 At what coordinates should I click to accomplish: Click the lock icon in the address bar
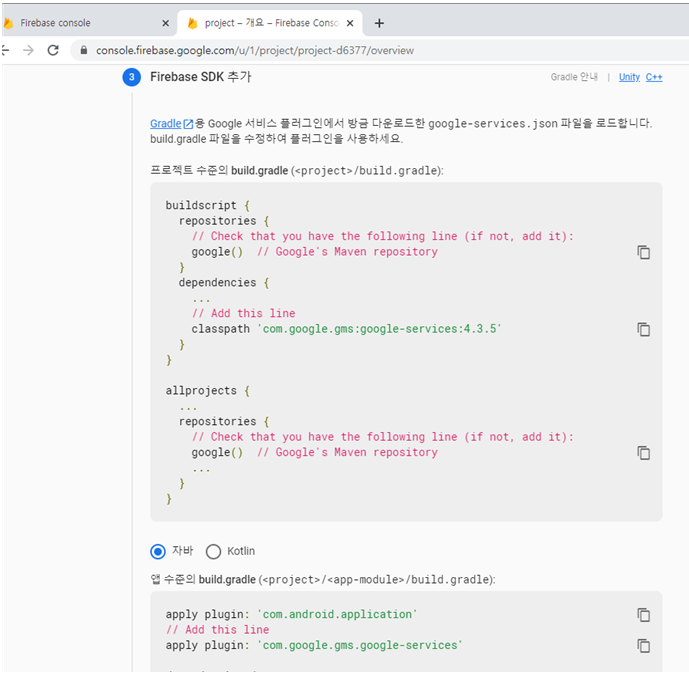coord(83,50)
